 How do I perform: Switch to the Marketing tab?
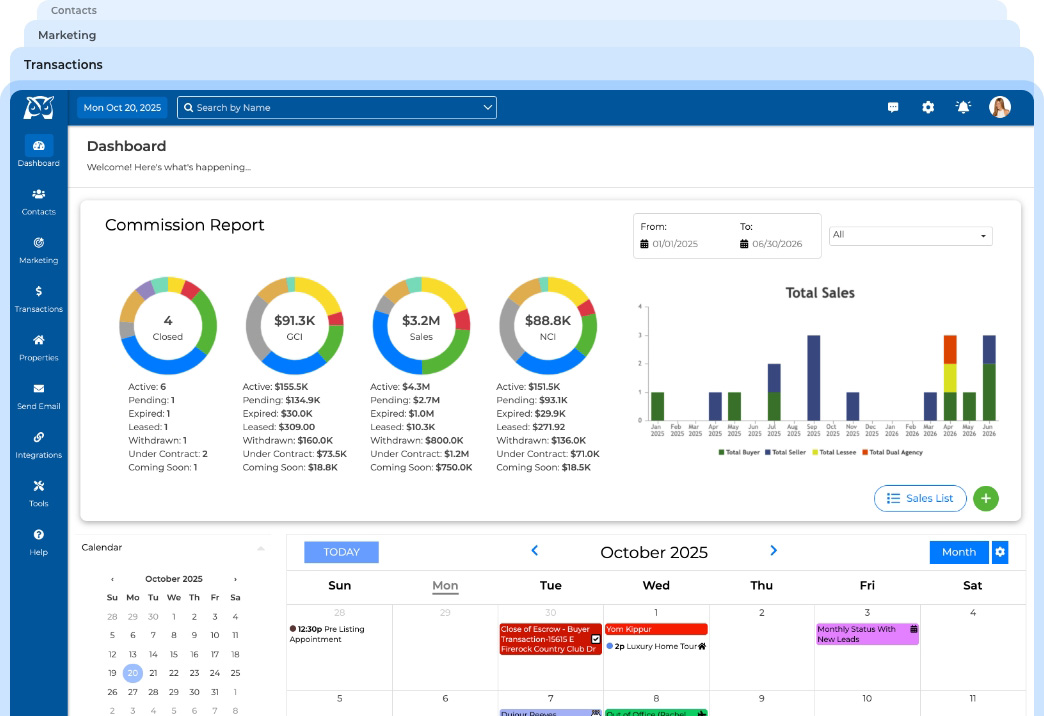66,35
